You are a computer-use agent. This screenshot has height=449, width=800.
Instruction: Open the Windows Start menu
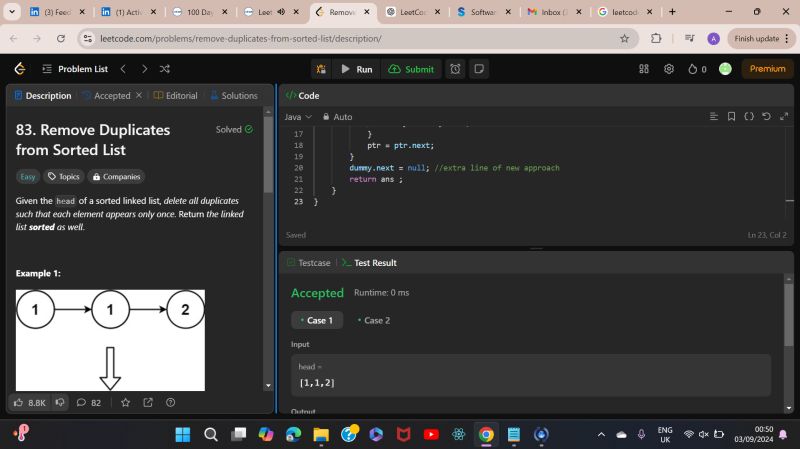click(183, 434)
